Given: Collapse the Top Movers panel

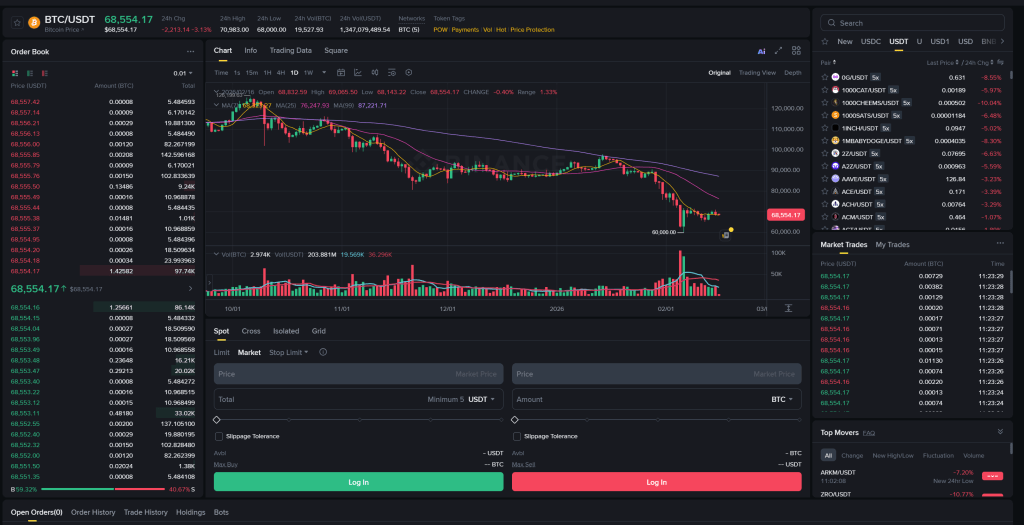Looking at the screenshot, I should tap(1000, 432).
